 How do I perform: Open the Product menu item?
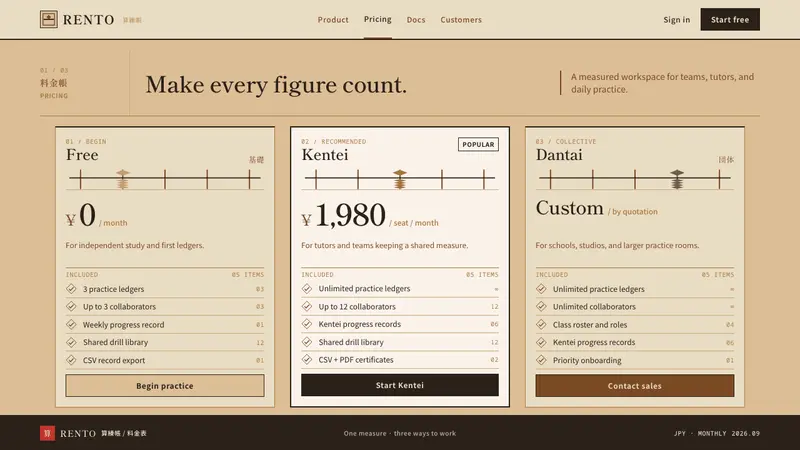[333, 19]
